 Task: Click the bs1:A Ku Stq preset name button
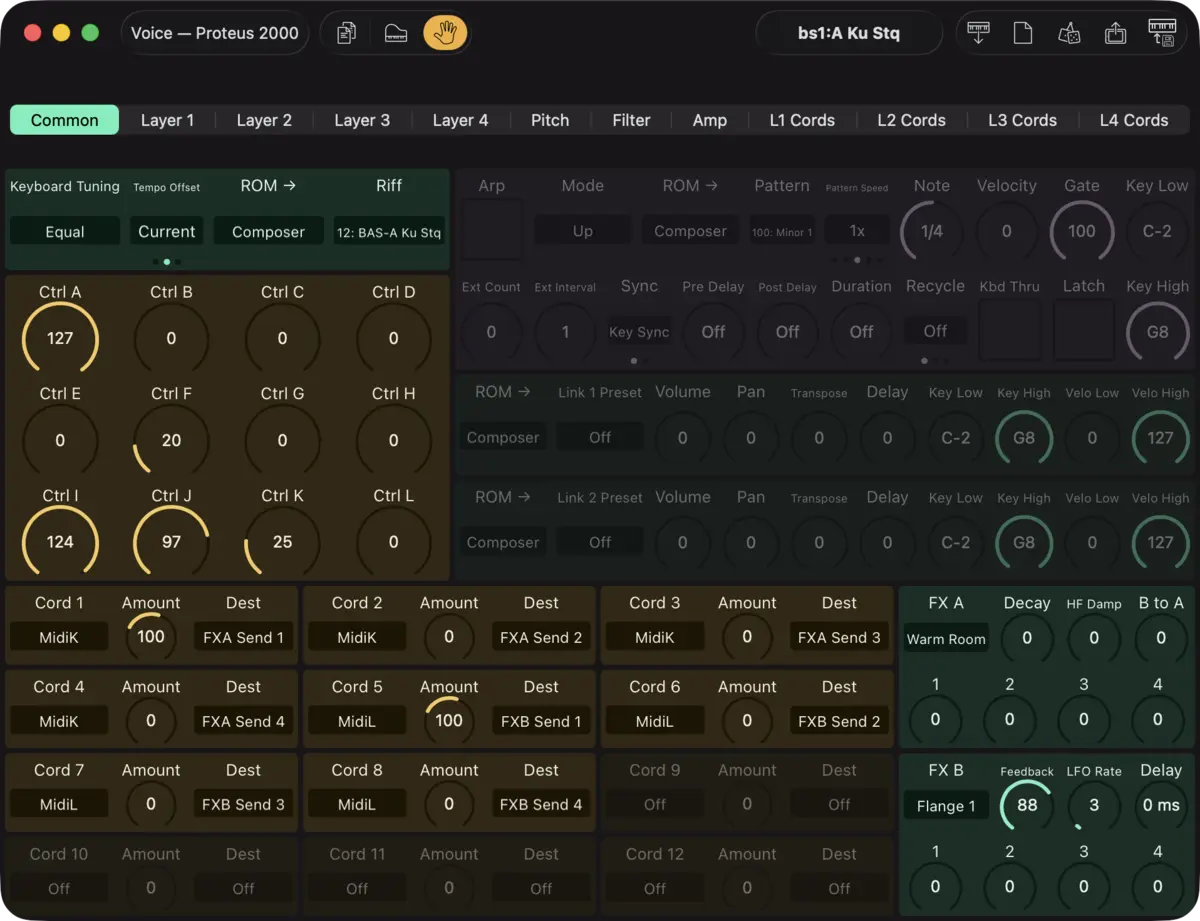point(849,33)
